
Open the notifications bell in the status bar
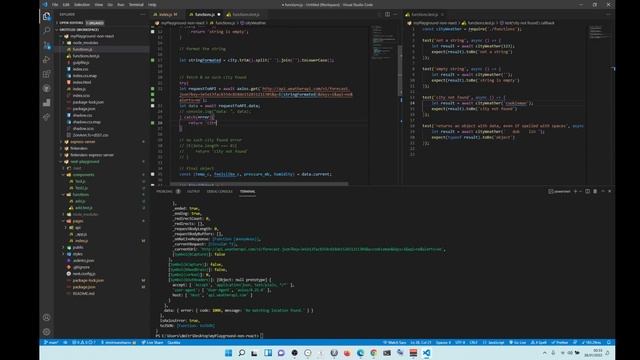pos(609,342)
